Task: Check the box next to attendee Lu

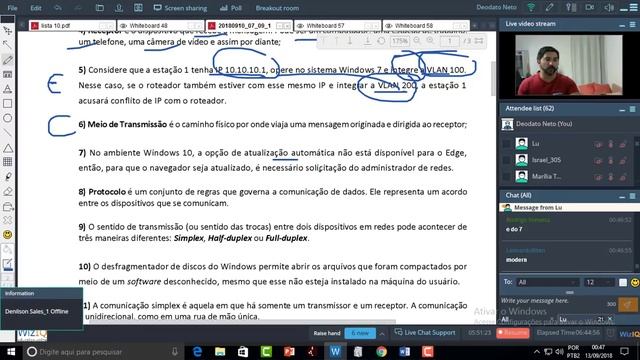Action: 507,144
